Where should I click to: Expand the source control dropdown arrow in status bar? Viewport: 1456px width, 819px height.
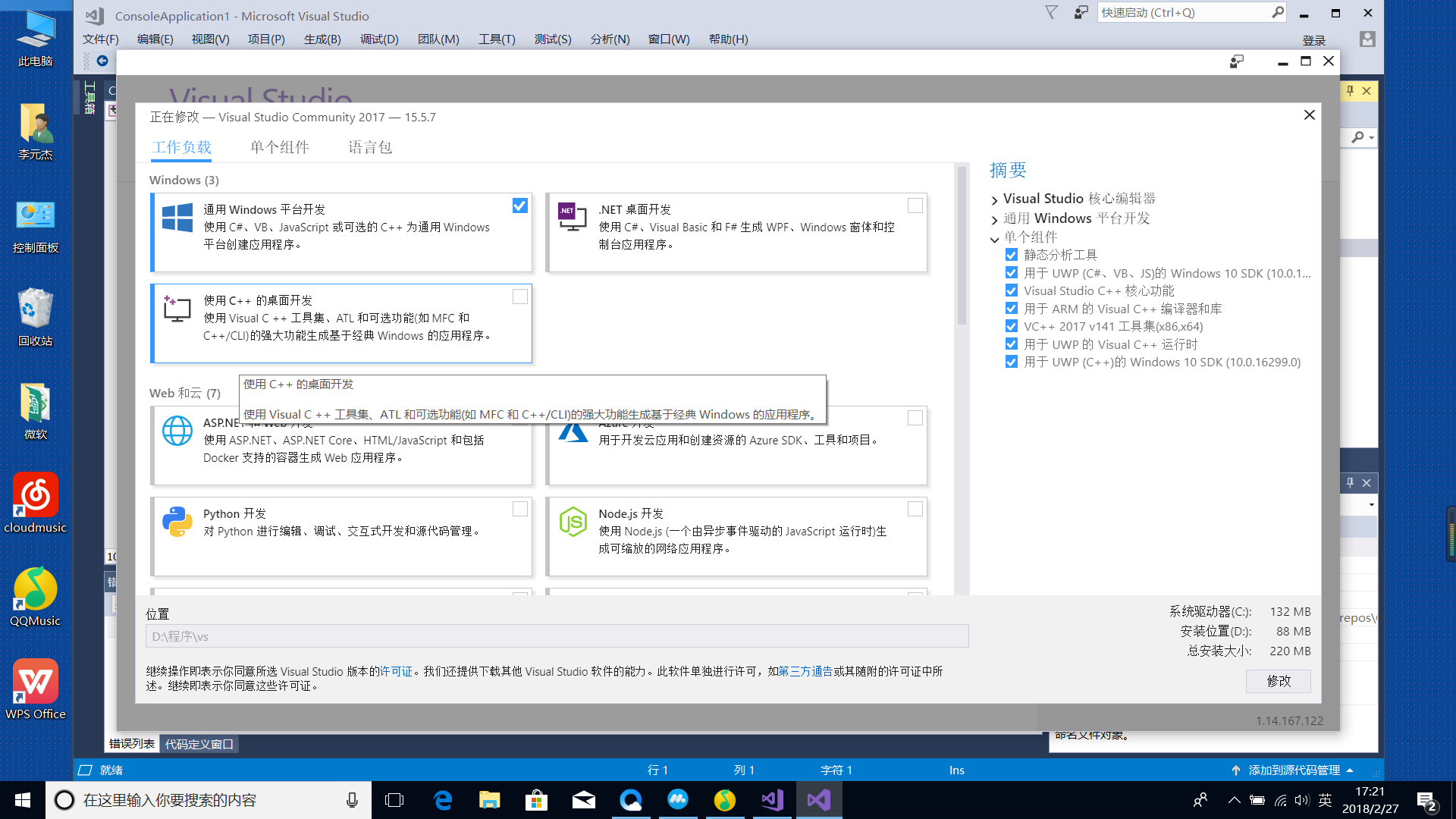coord(1350,770)
